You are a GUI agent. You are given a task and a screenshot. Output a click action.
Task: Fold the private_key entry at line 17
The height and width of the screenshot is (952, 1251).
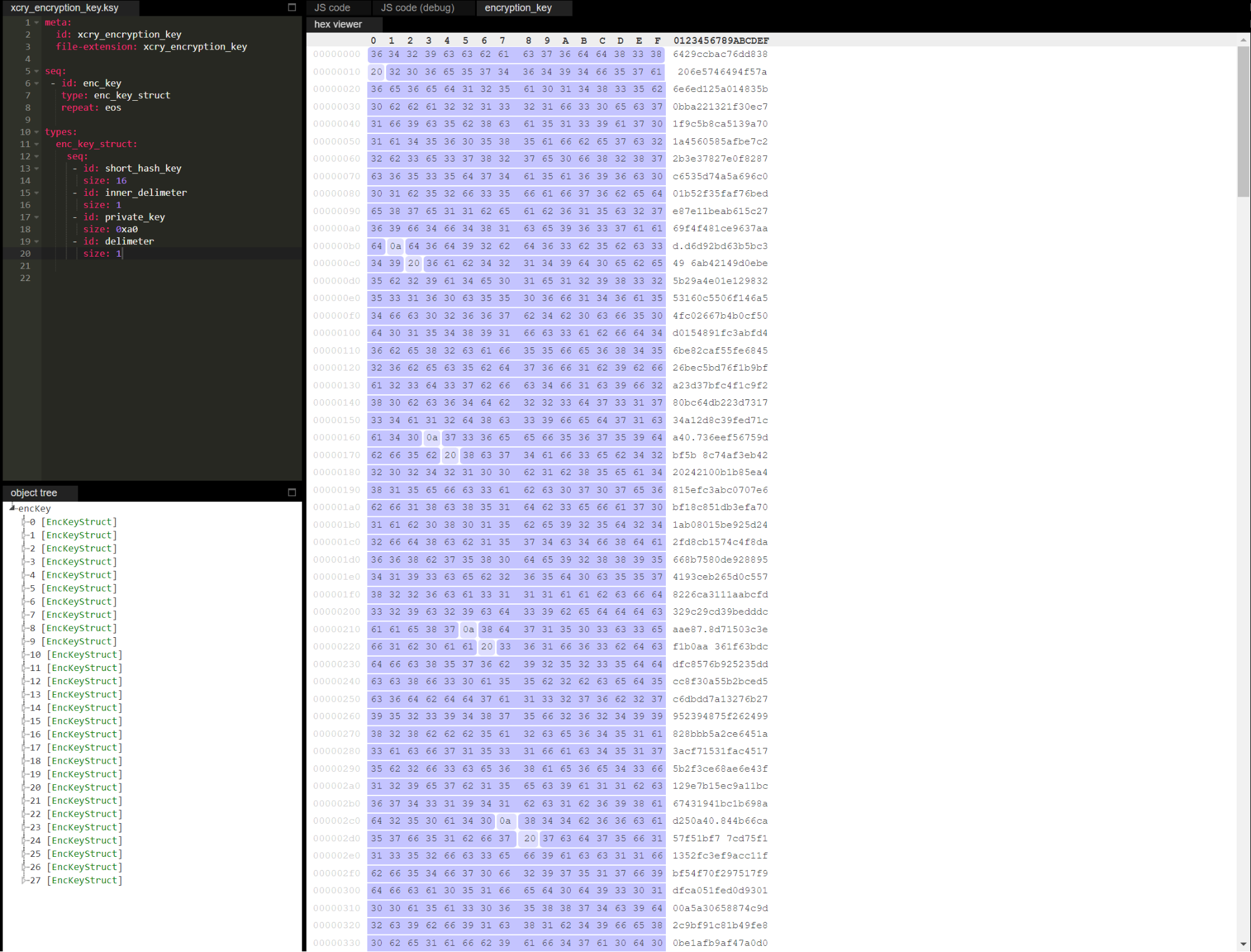tap(36, 217)
